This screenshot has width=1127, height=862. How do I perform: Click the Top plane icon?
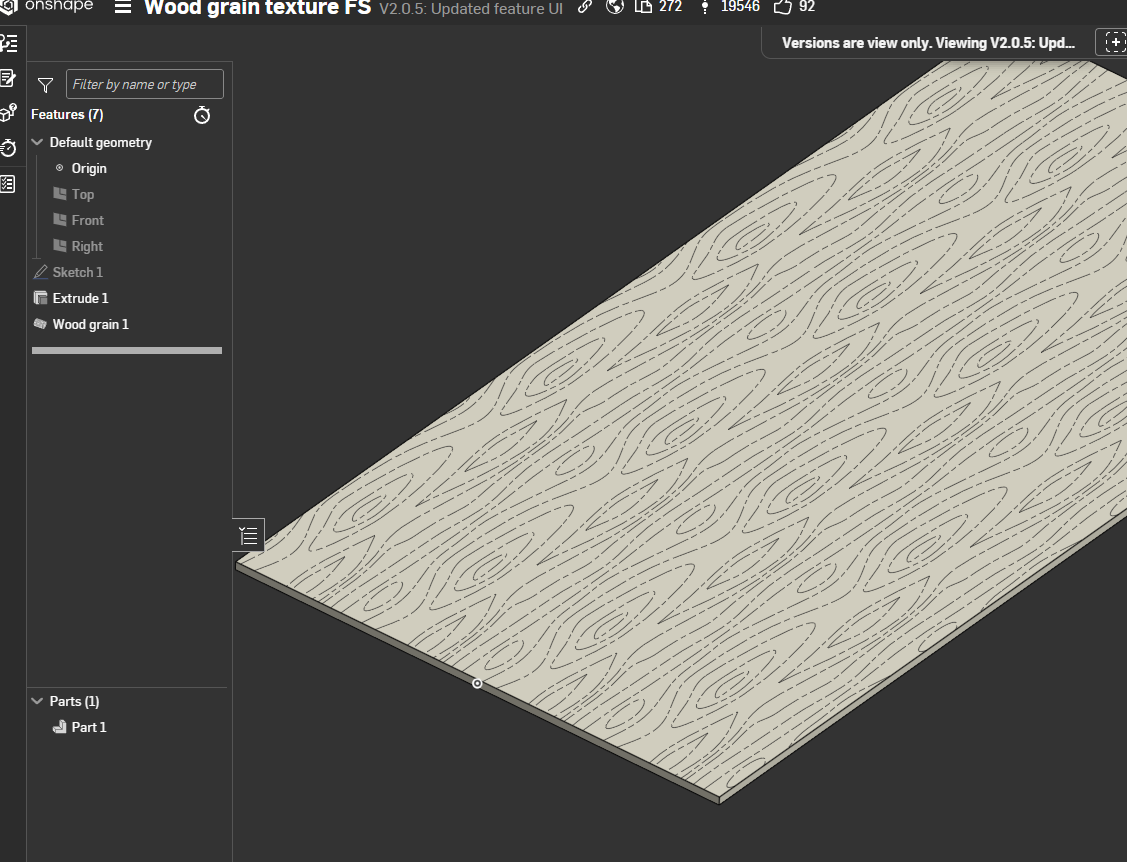[x=60, y=193]
